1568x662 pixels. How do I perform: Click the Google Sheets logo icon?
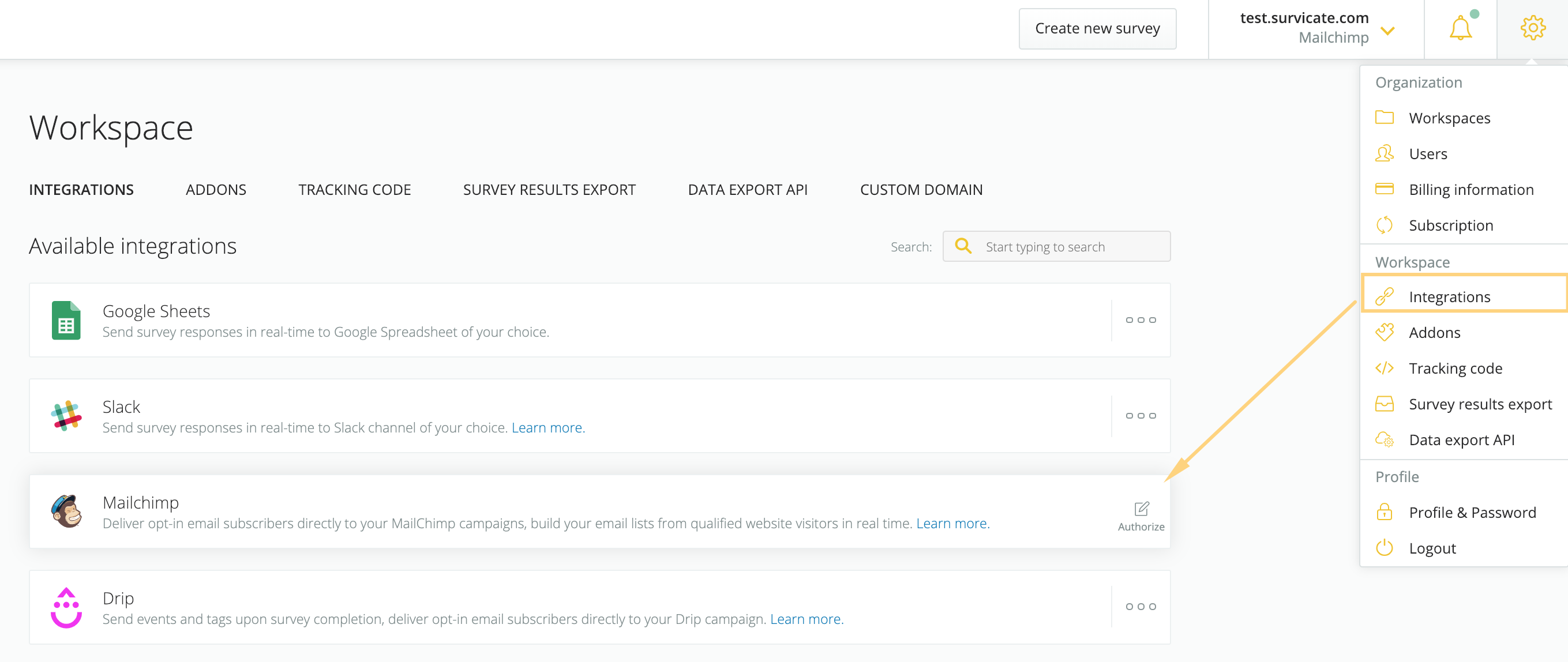click(x=66, y=320)
